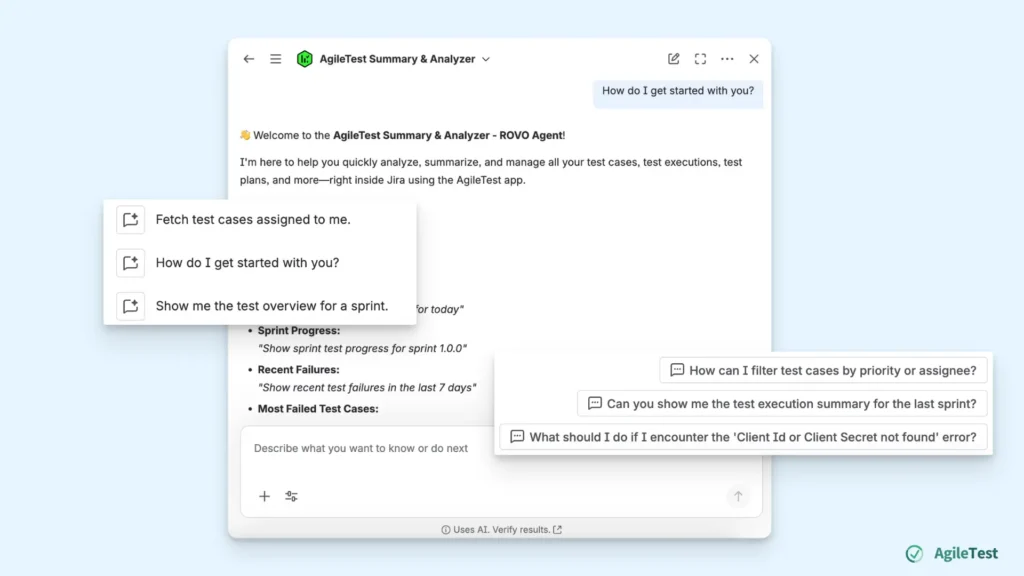Viewport: 1024px width, 576px height.
Task: Click the plus add attachment icon
Action: coord(264,496)
